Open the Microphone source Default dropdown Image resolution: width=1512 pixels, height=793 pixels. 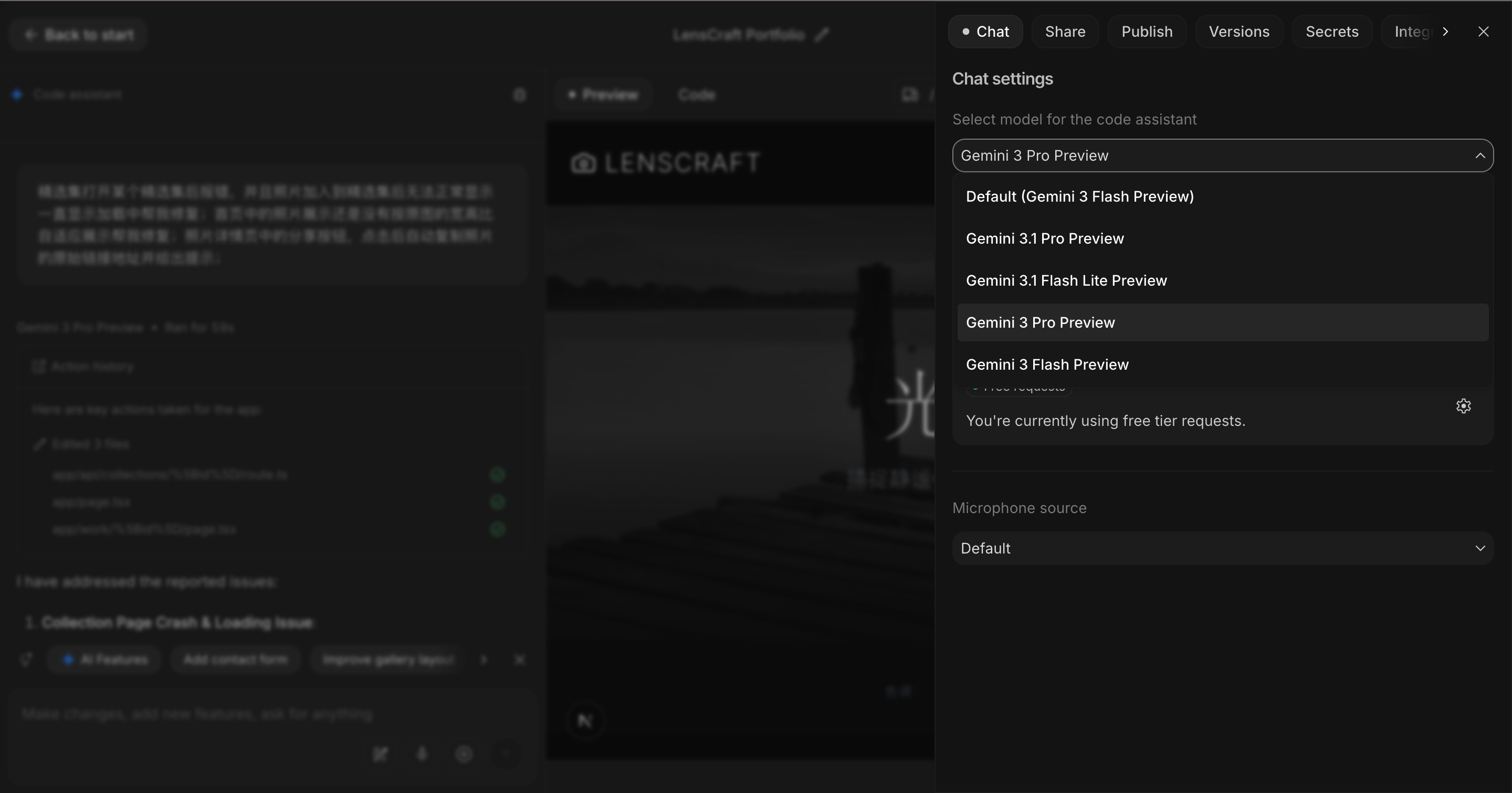(1222, 548)
